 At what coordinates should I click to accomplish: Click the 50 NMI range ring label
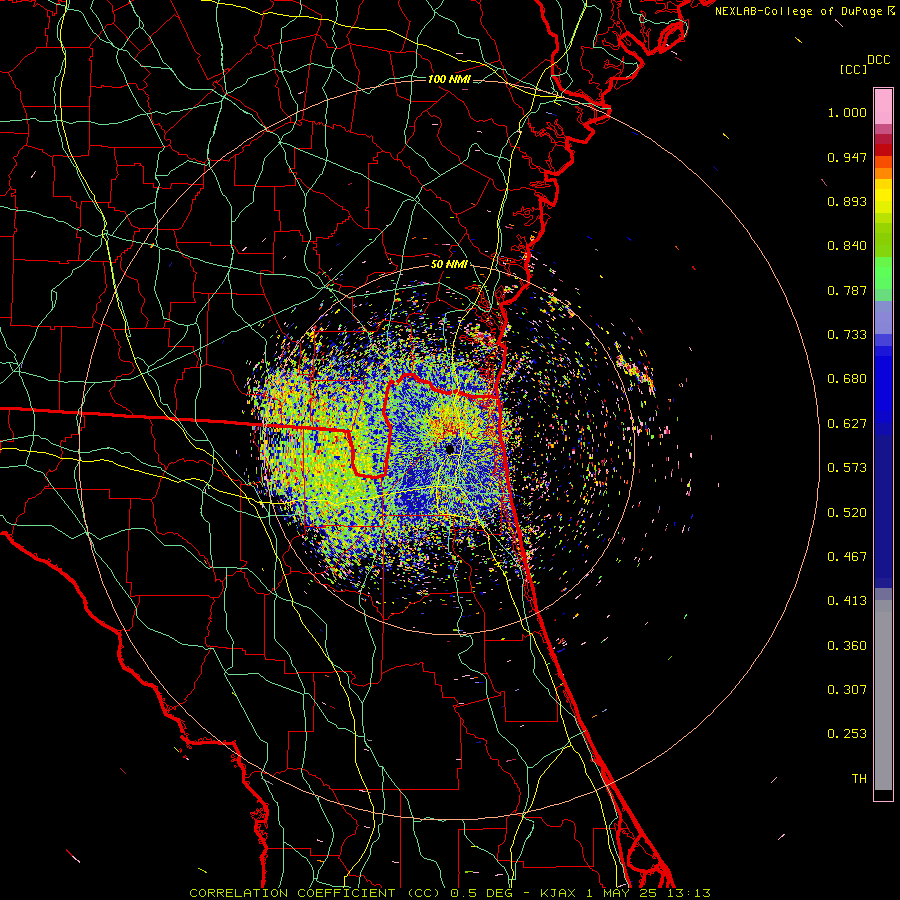pyautogui.click(x=449, y=264)
